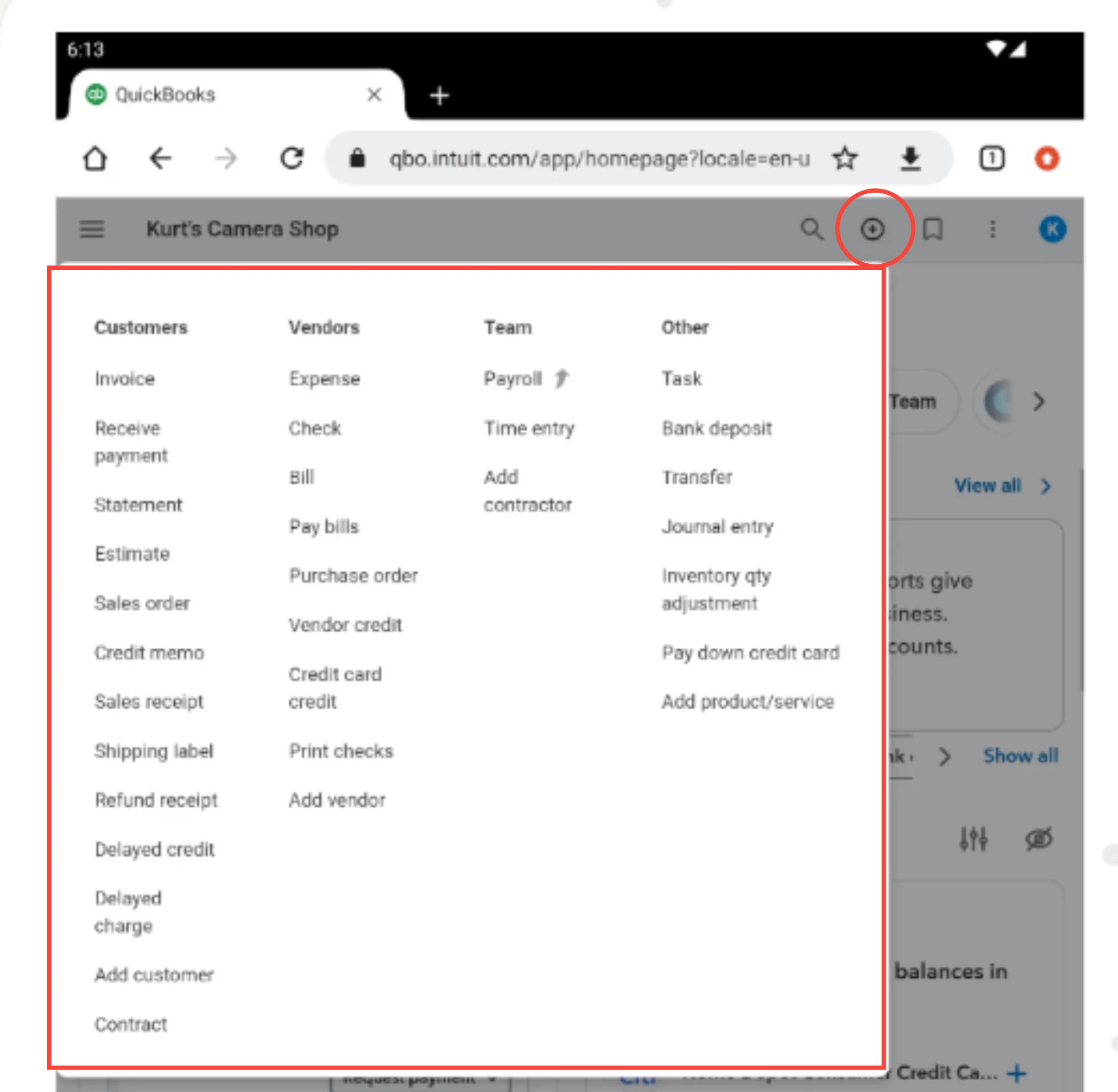
Task: Click the chevron beside View all
Action: pos(1046,487)
